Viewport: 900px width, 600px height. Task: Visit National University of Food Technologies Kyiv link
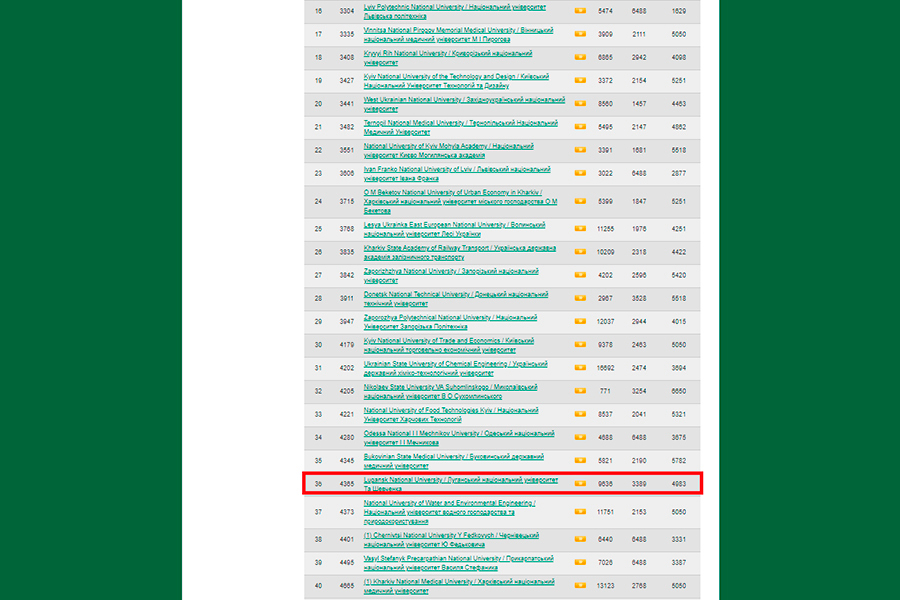tap(451, 415)
